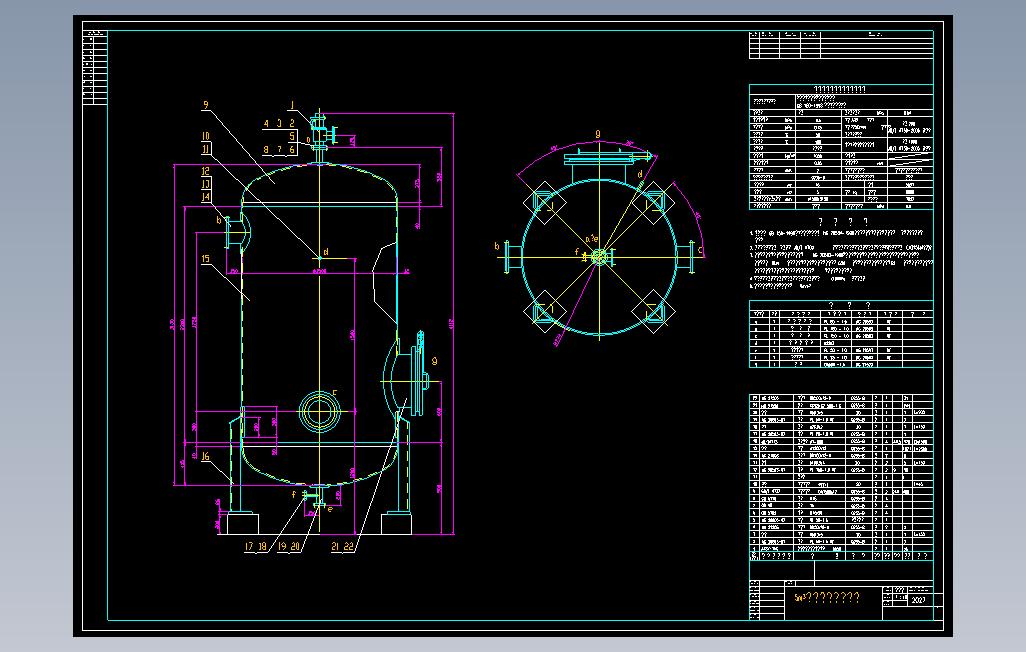
Task: Click nozzle label 'e' at the bottom outlet
Action: click(330, 509)
